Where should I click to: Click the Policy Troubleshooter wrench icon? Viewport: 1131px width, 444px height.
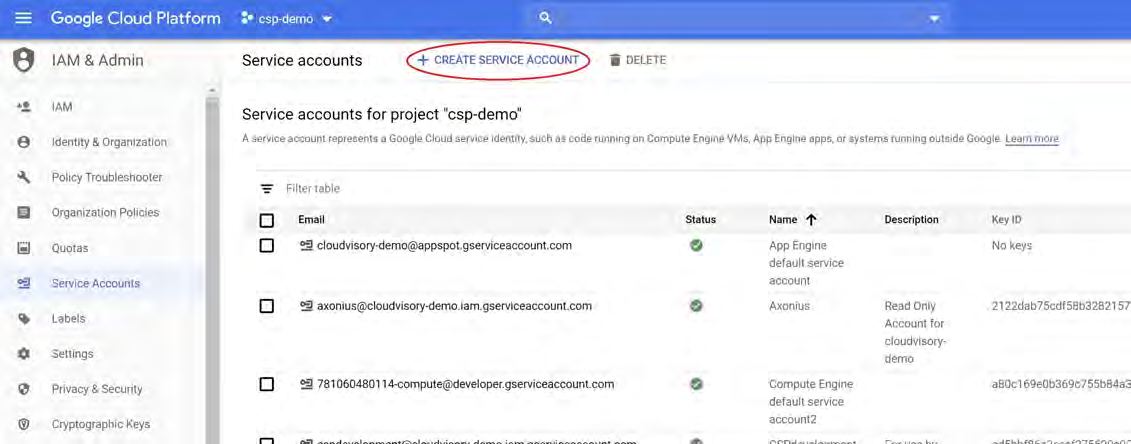click(x=24, y=177)
